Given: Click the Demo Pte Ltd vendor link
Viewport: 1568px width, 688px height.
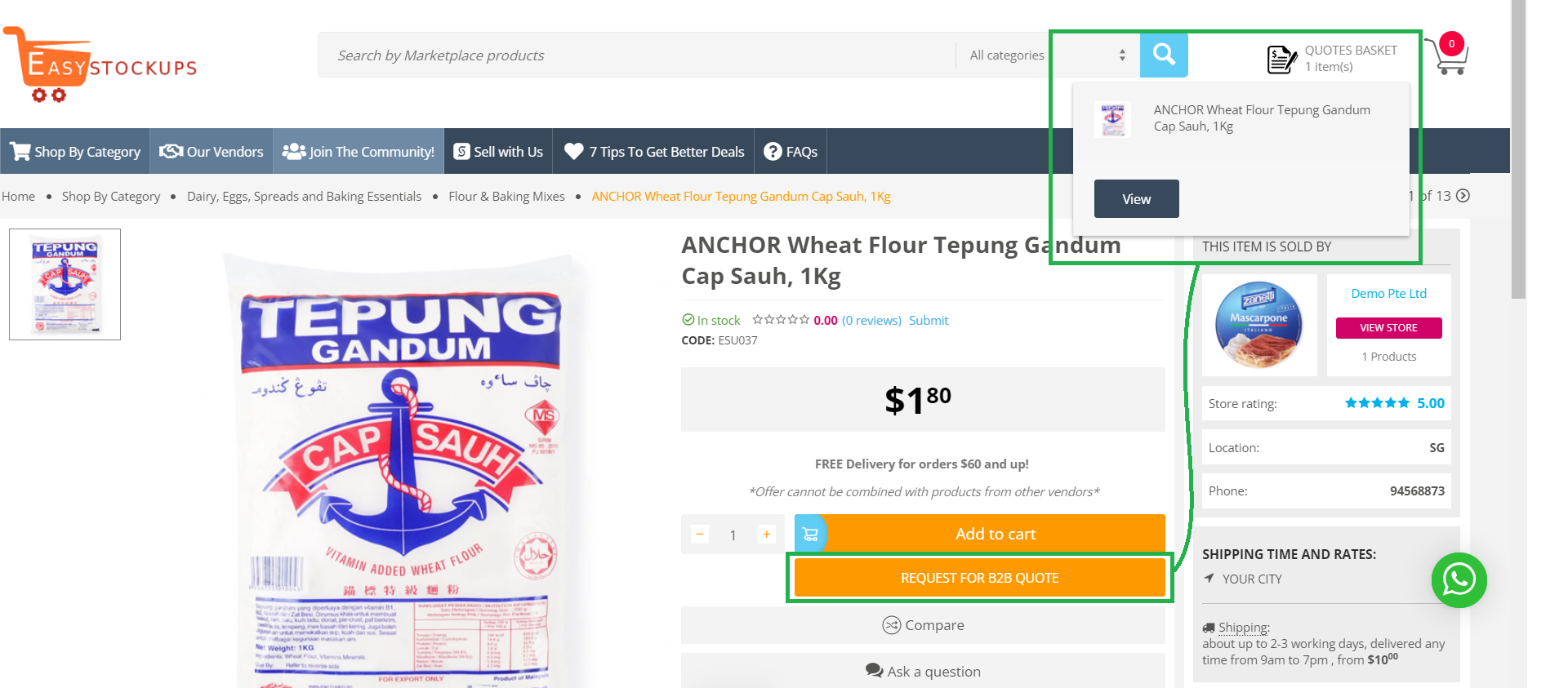Looking at the screenshot, I should tap(1388, 294).
